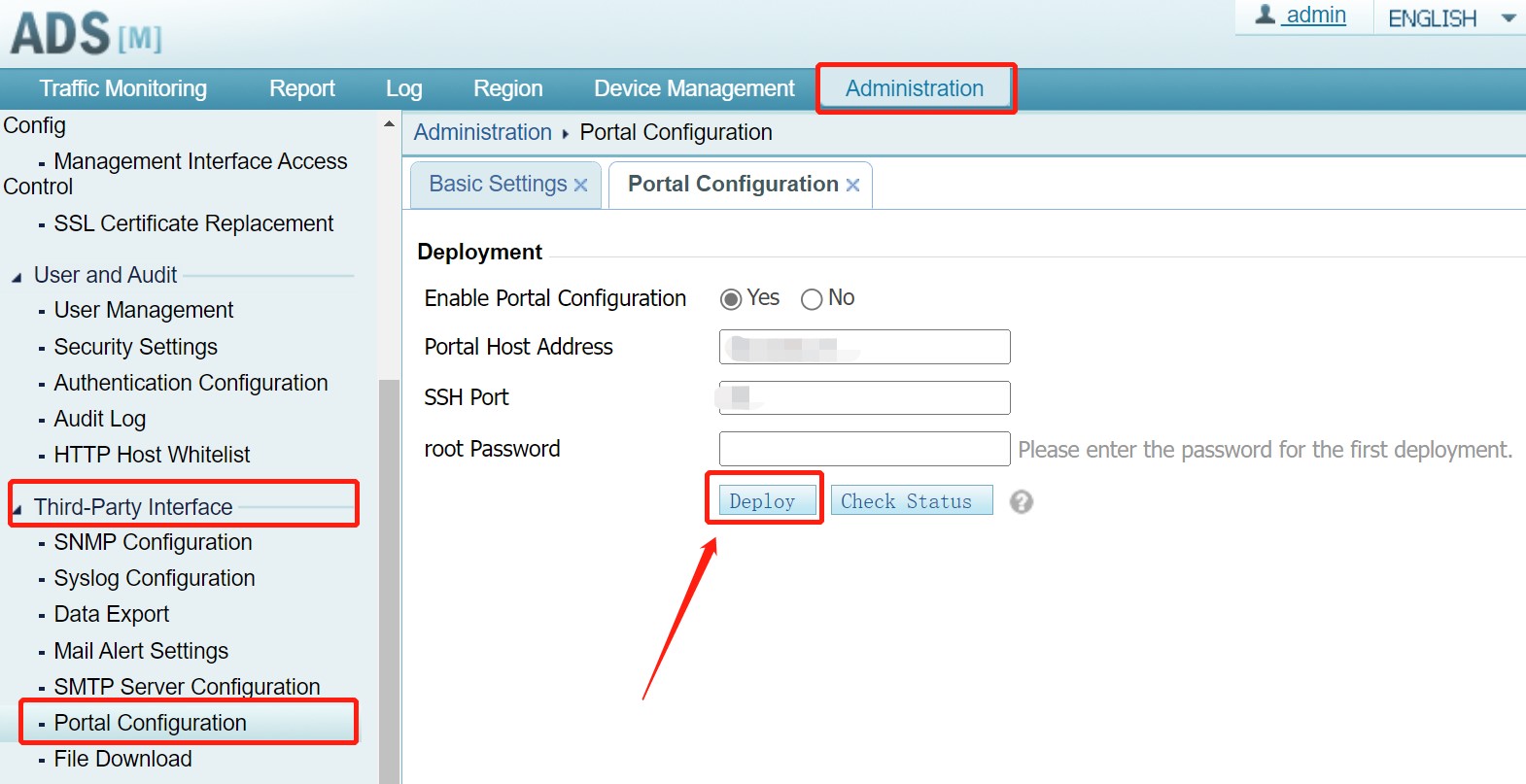Click the admin user icon

pyautogui.click(x=1265, y=15)
